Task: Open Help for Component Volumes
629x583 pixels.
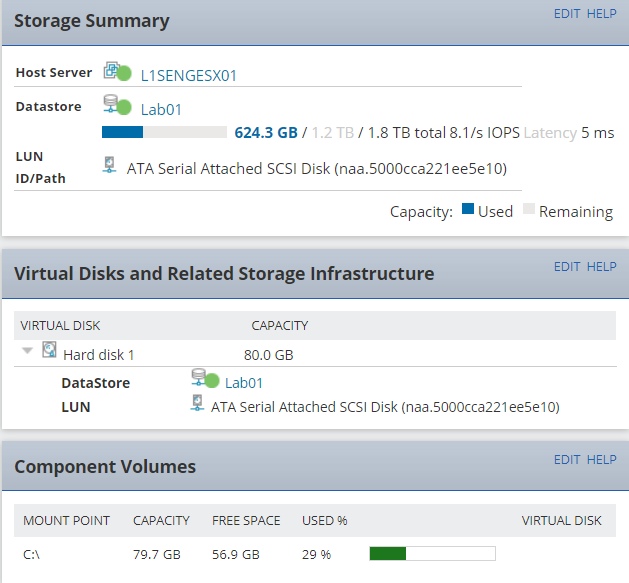Action: point(601,460)
